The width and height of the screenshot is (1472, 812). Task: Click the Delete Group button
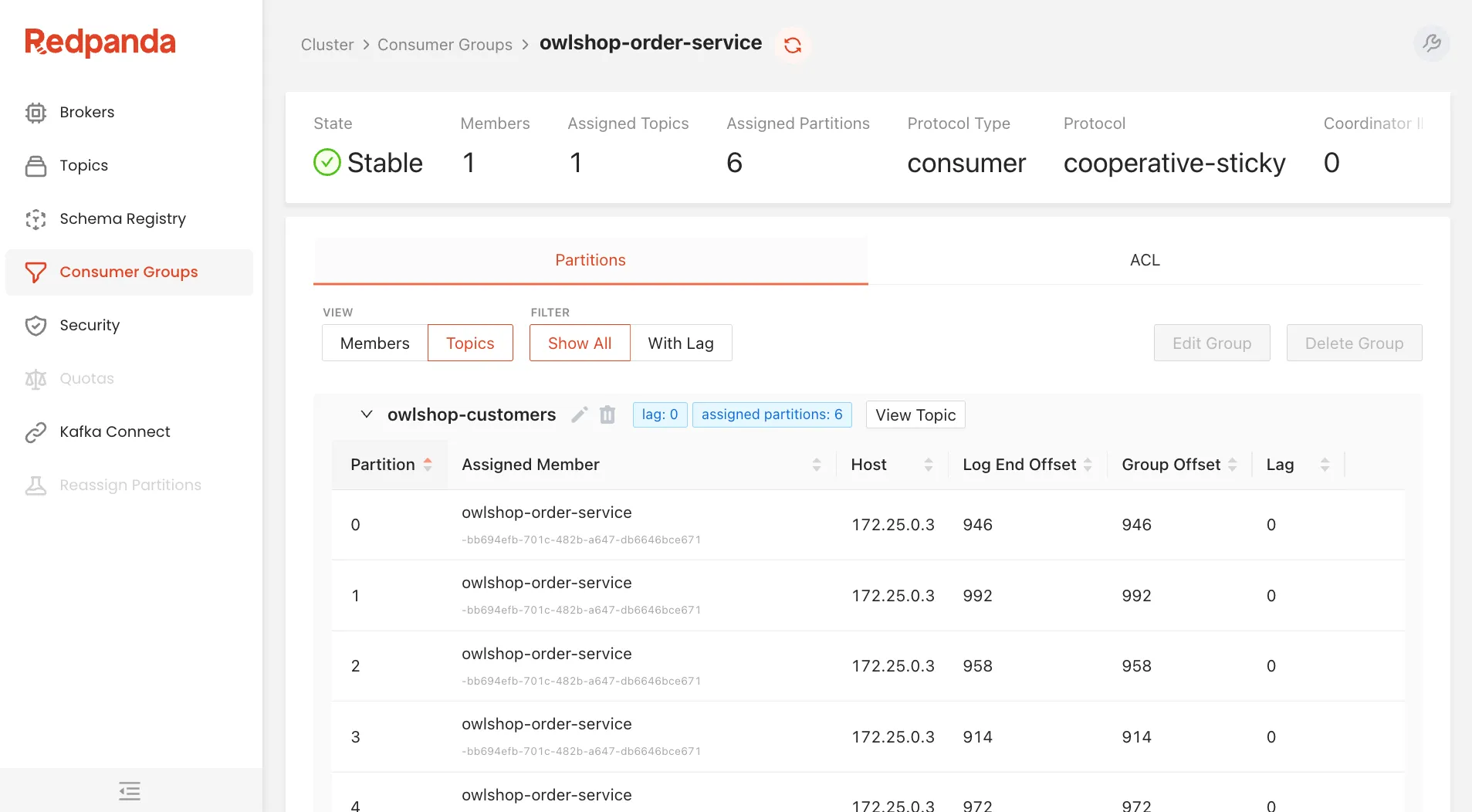pos(1355,343)
